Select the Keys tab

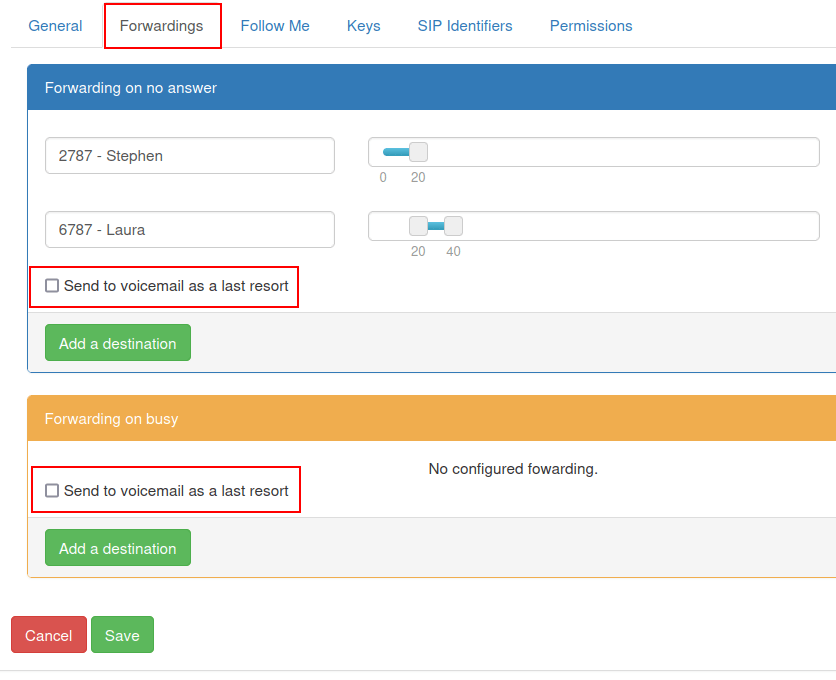coord(363,25)
